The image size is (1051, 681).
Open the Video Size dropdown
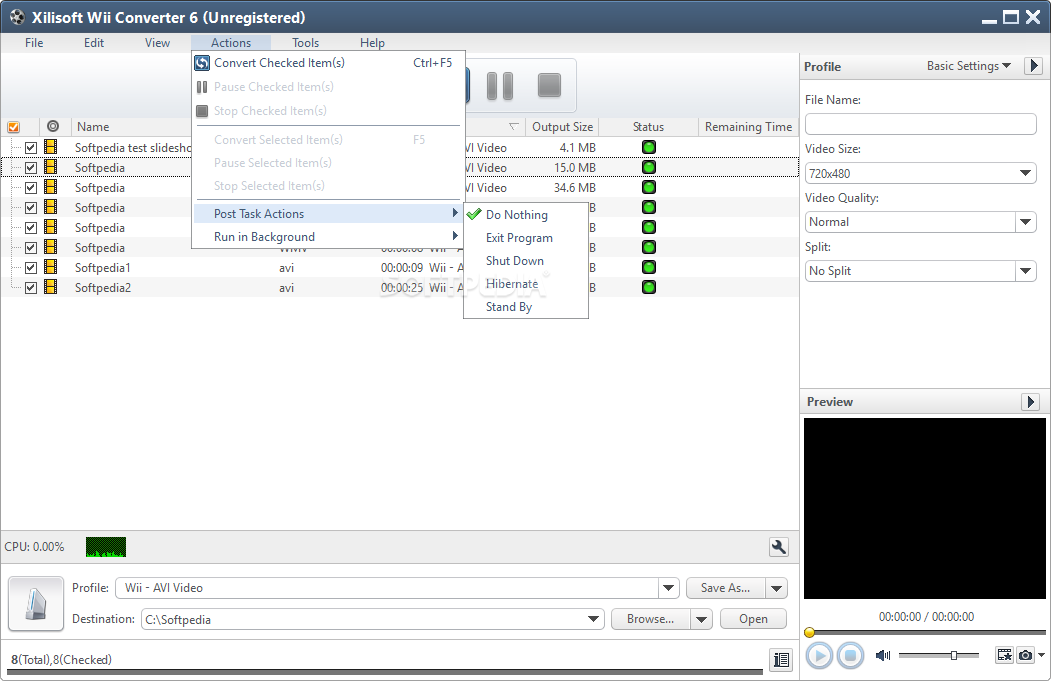(1025, 173)
